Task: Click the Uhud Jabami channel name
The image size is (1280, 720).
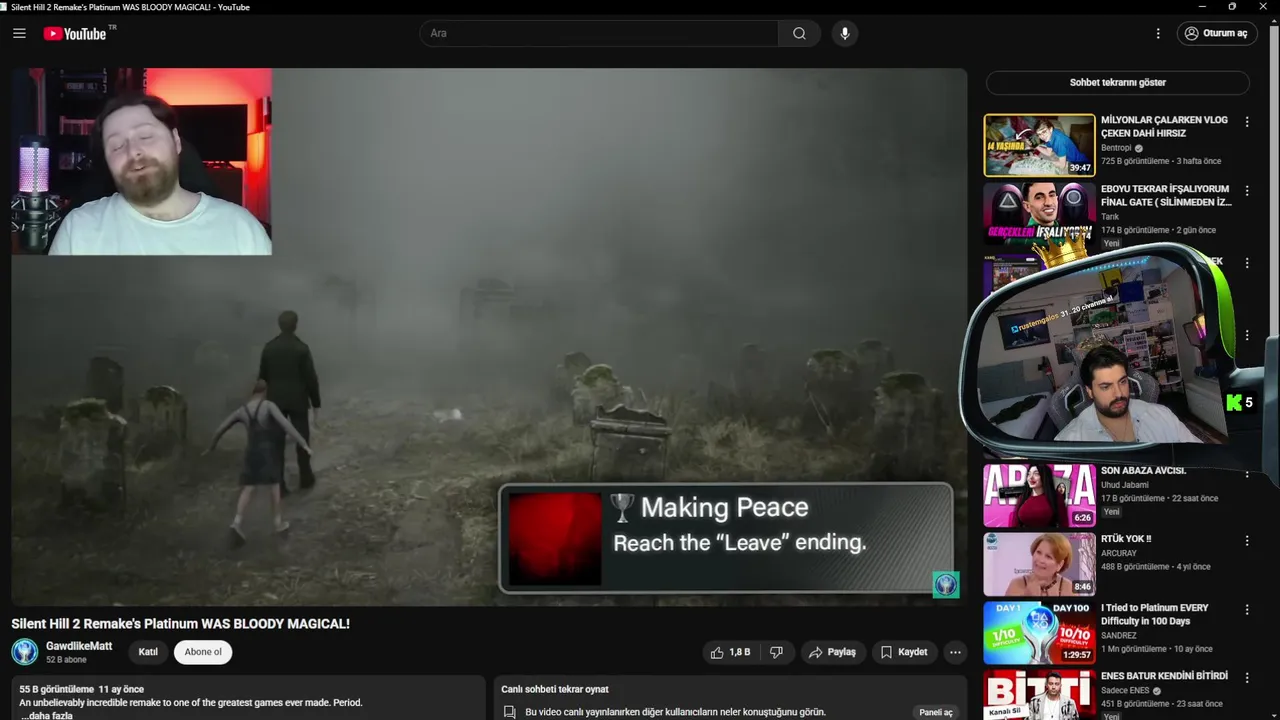Action: [x=1125, y=485]
